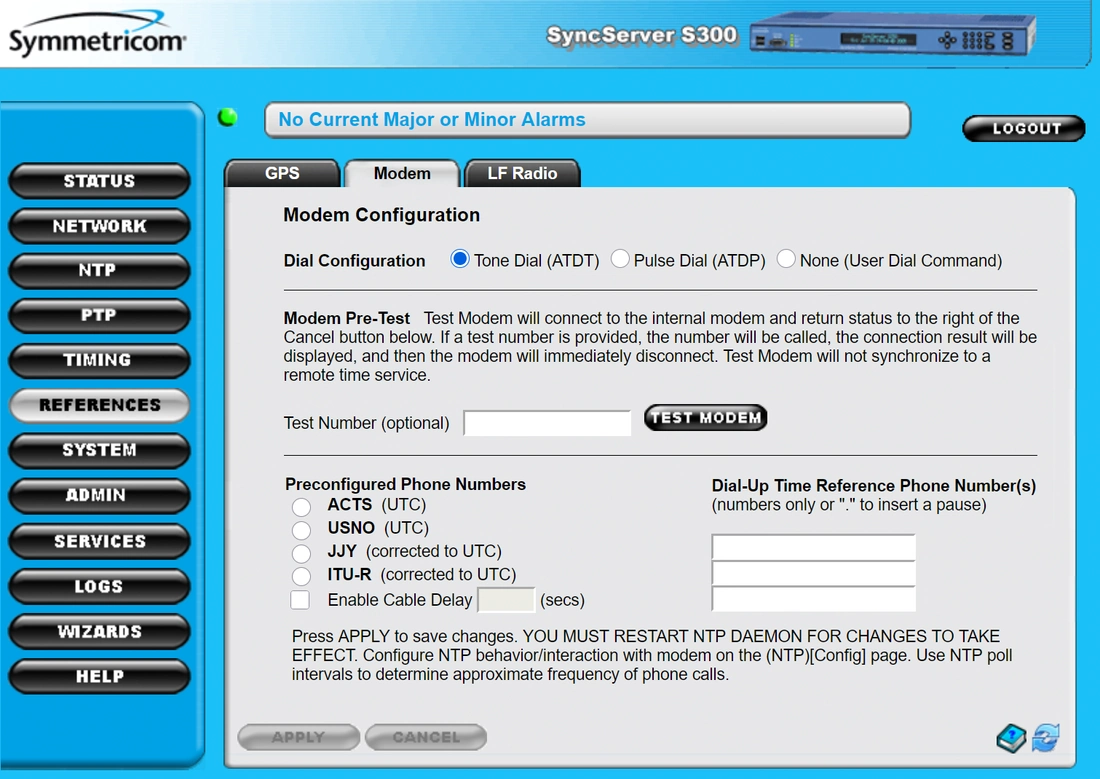Switch to the Modem tab
This screenshot has height=779, width=1100.
coord(402,173)
